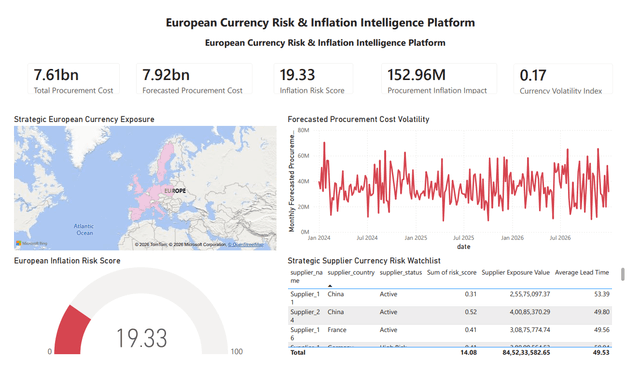Select the Procurement Inflation Impact card

point(439,79)
